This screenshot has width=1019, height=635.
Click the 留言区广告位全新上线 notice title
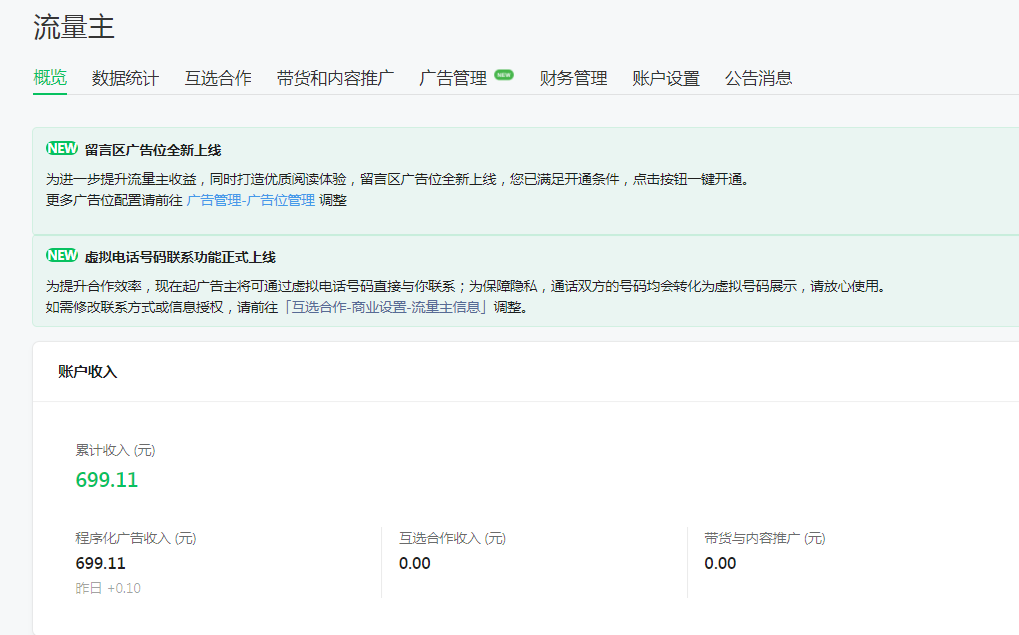153,150
